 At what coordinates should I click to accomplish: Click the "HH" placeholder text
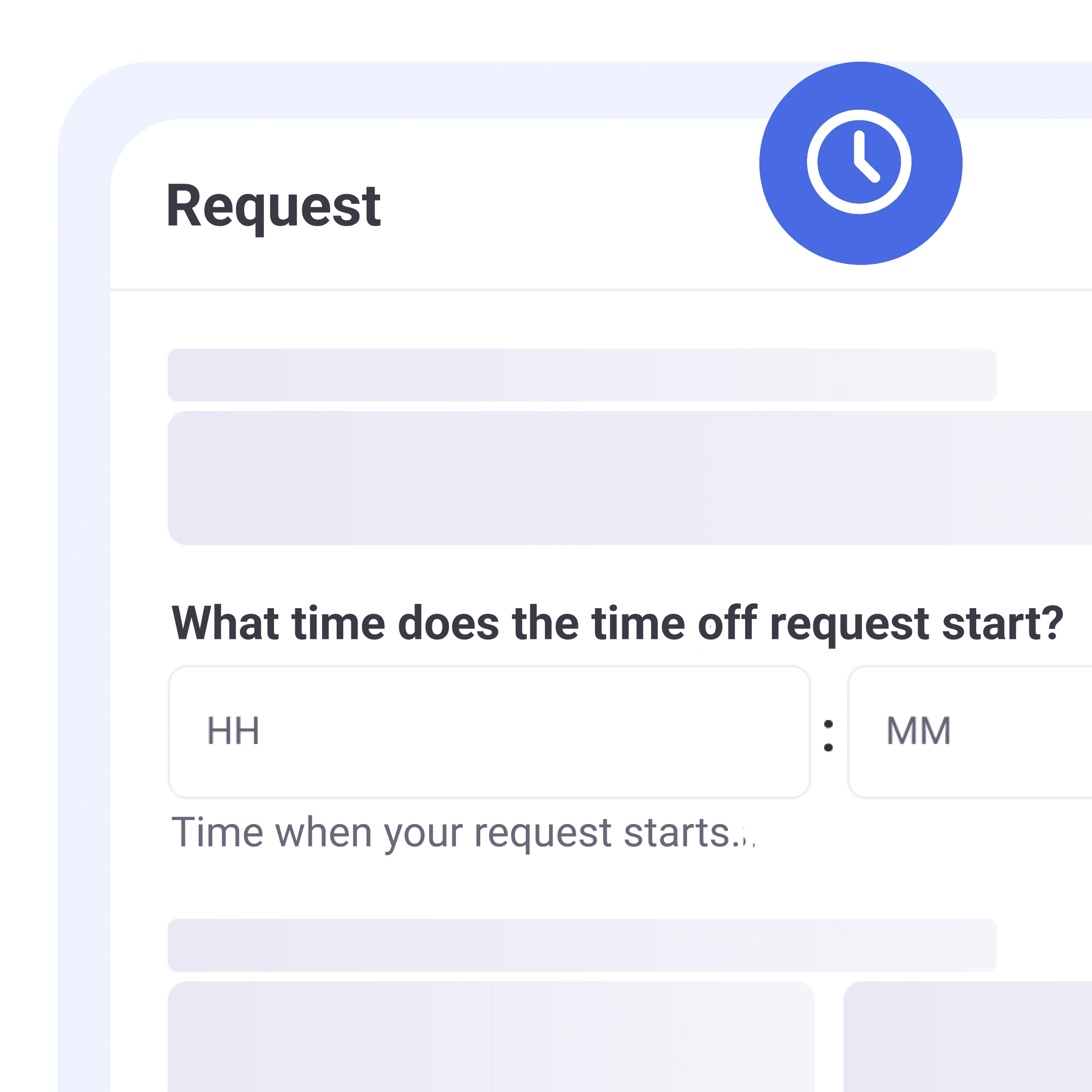coord(234,731)
